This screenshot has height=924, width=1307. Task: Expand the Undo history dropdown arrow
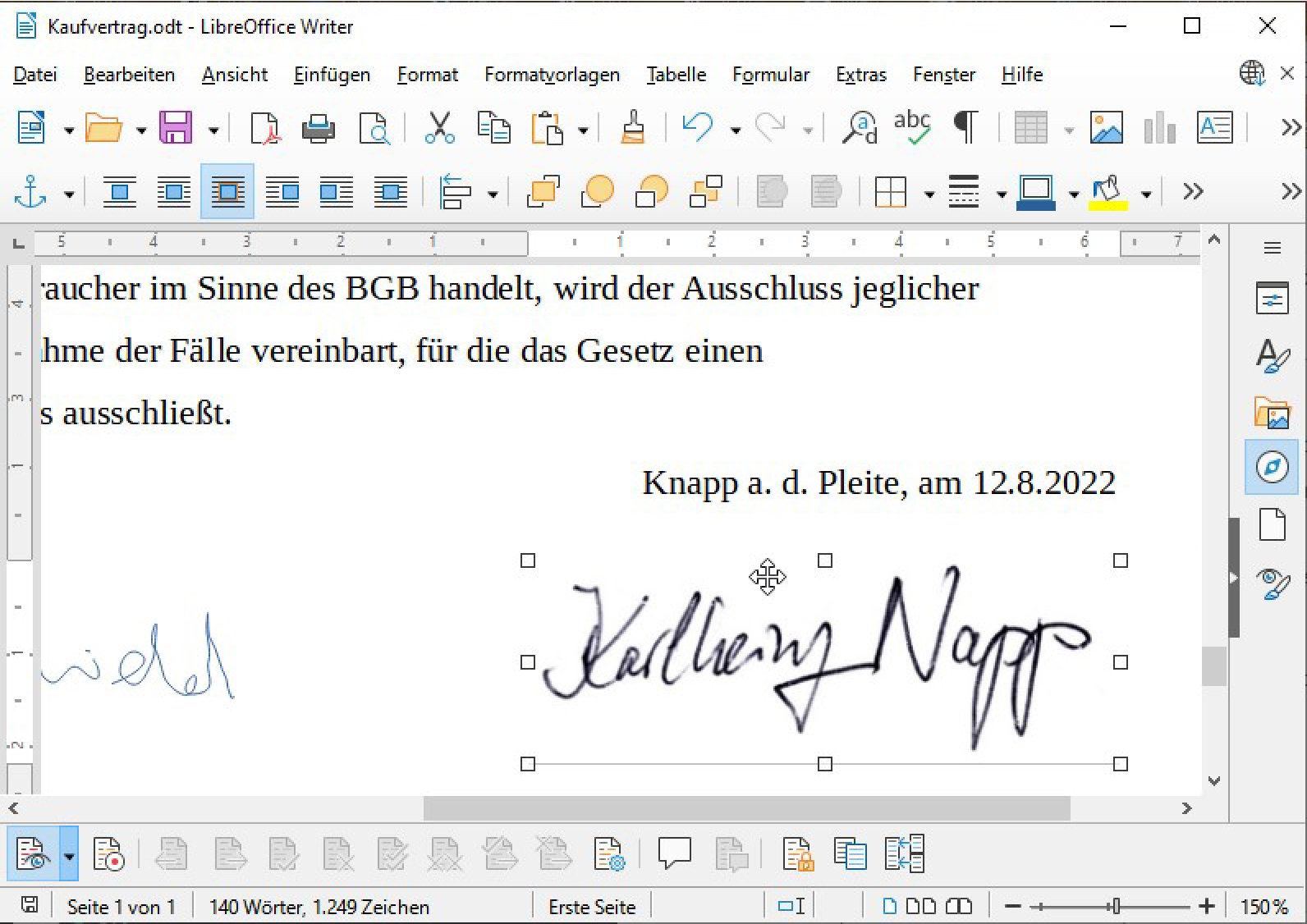(736, 130)
